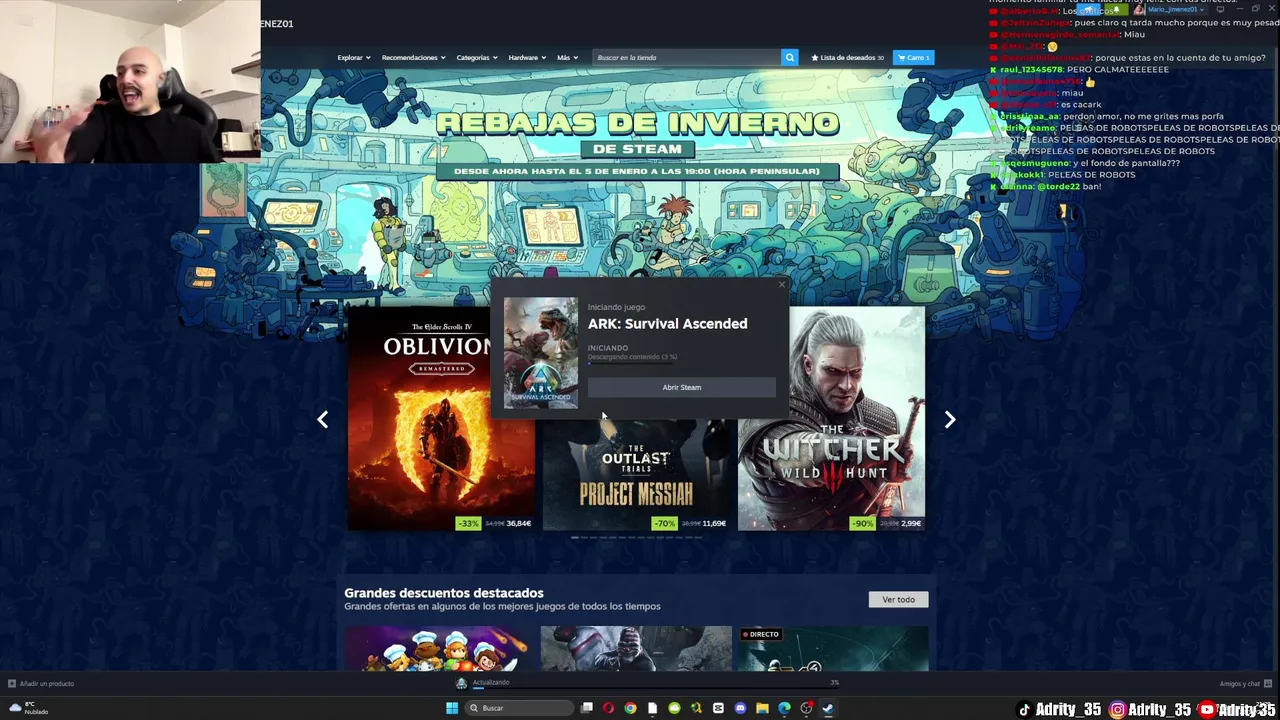Click the 11,69€ price

(714, 523)
